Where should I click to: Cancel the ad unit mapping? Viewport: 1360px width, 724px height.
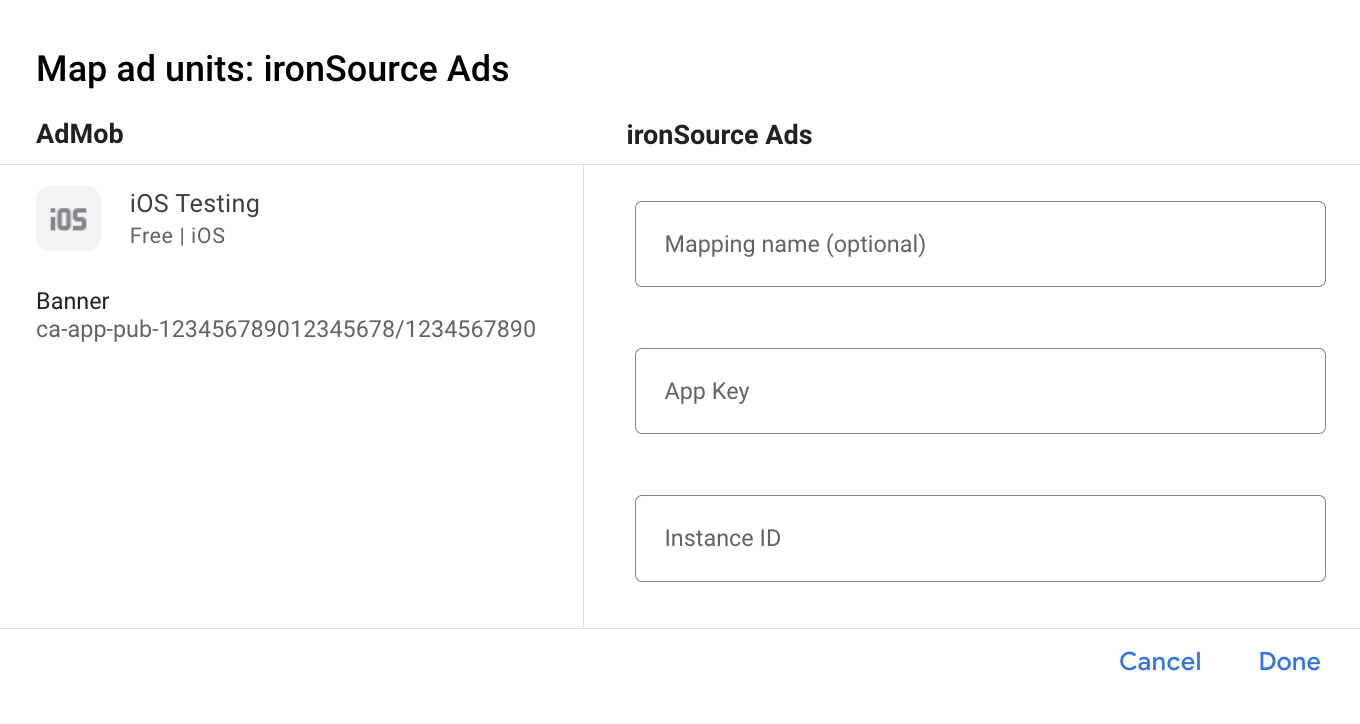click(1160, 662)
